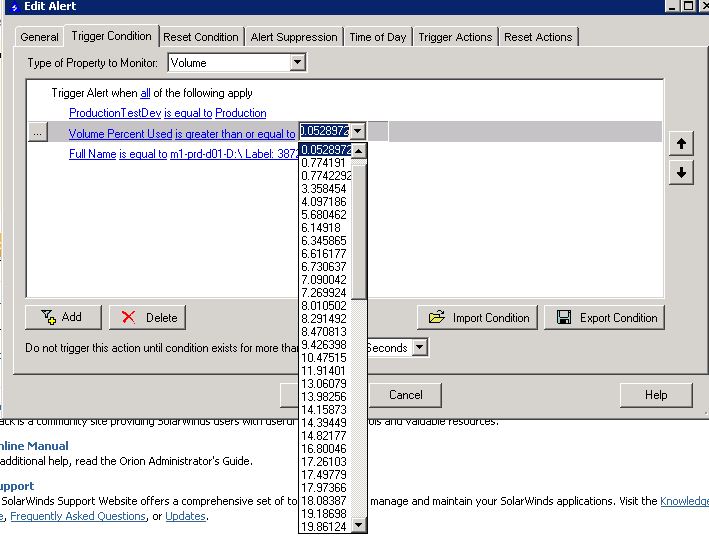Click the Production value link
The width and height of the screenshot is (709, 538).
click(x=241, y=113)
